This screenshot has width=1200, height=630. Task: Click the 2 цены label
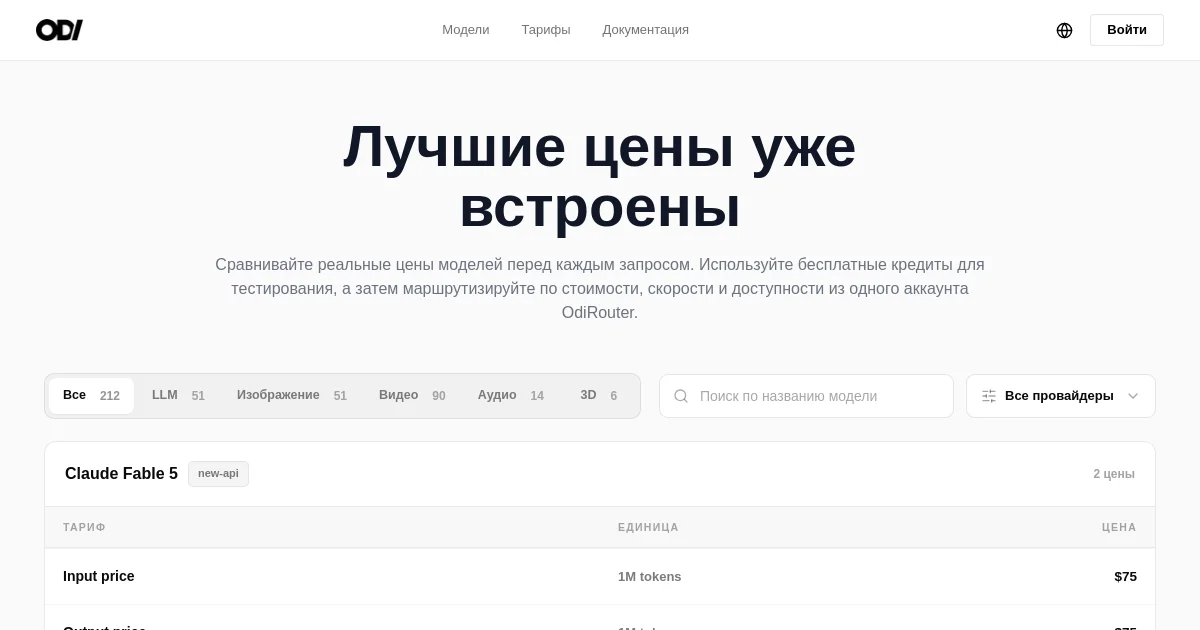(1114, 474)
